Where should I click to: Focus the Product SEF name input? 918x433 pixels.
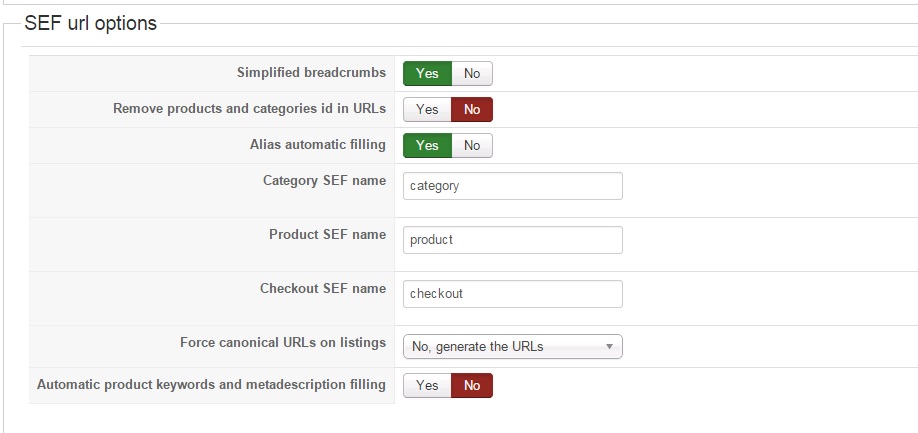[x=512, y=240]
